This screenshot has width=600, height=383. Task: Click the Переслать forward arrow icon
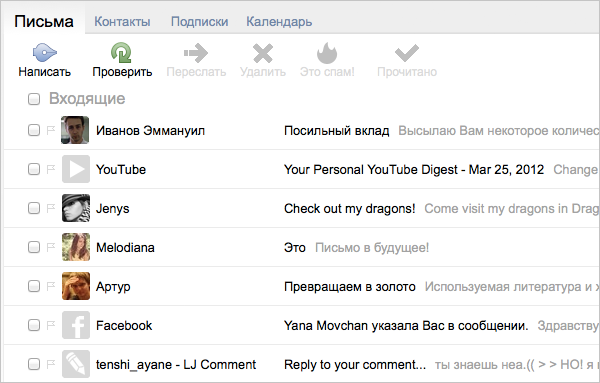(x=196, y=53)
